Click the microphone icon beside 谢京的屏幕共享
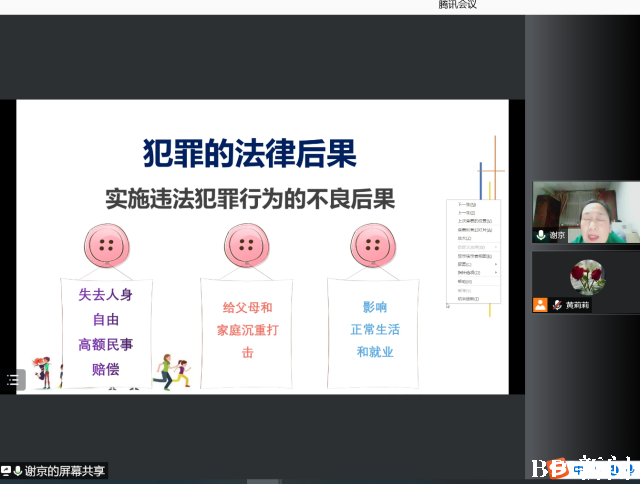The height and width of the screenshot is (484, 640). click(17, 470)
